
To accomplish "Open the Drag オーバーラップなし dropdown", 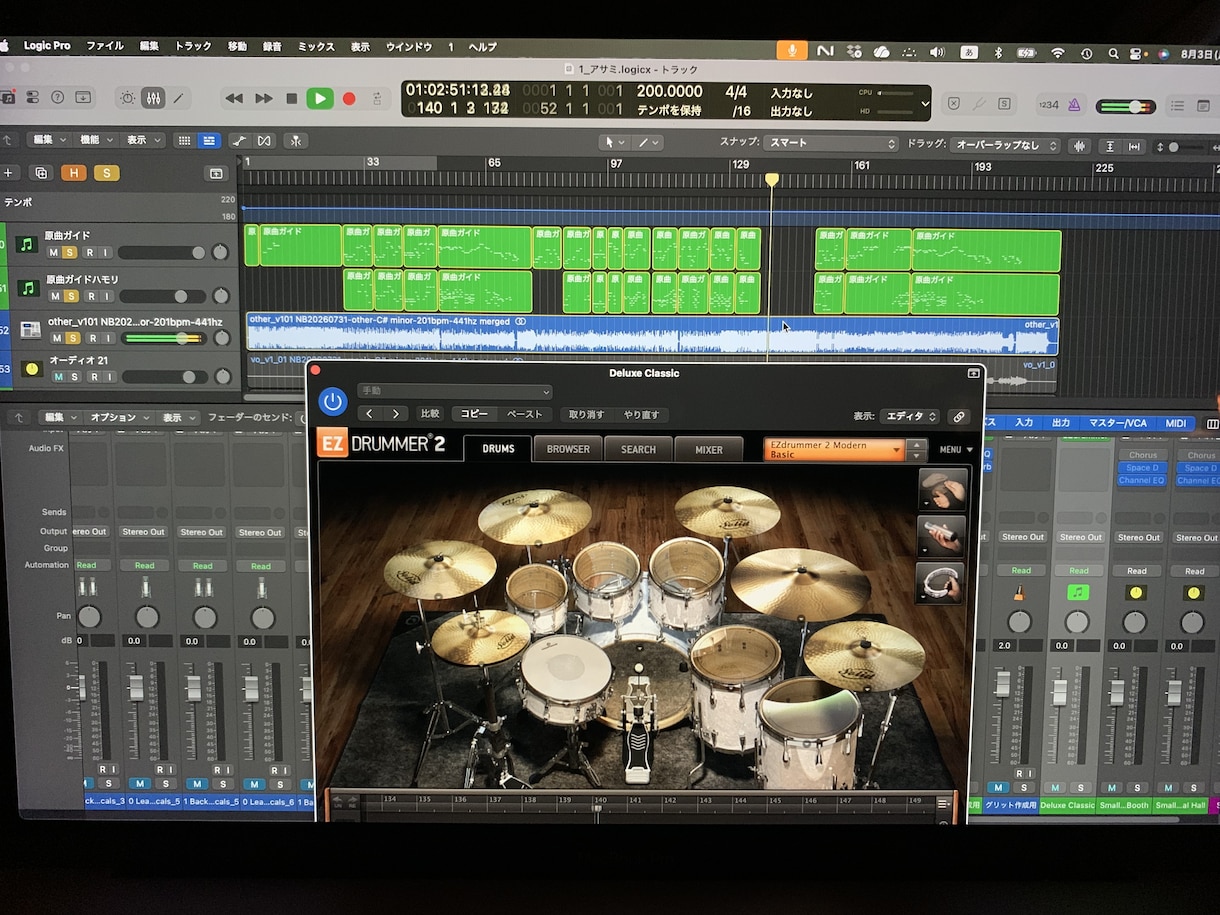I will coord(1005,145).
